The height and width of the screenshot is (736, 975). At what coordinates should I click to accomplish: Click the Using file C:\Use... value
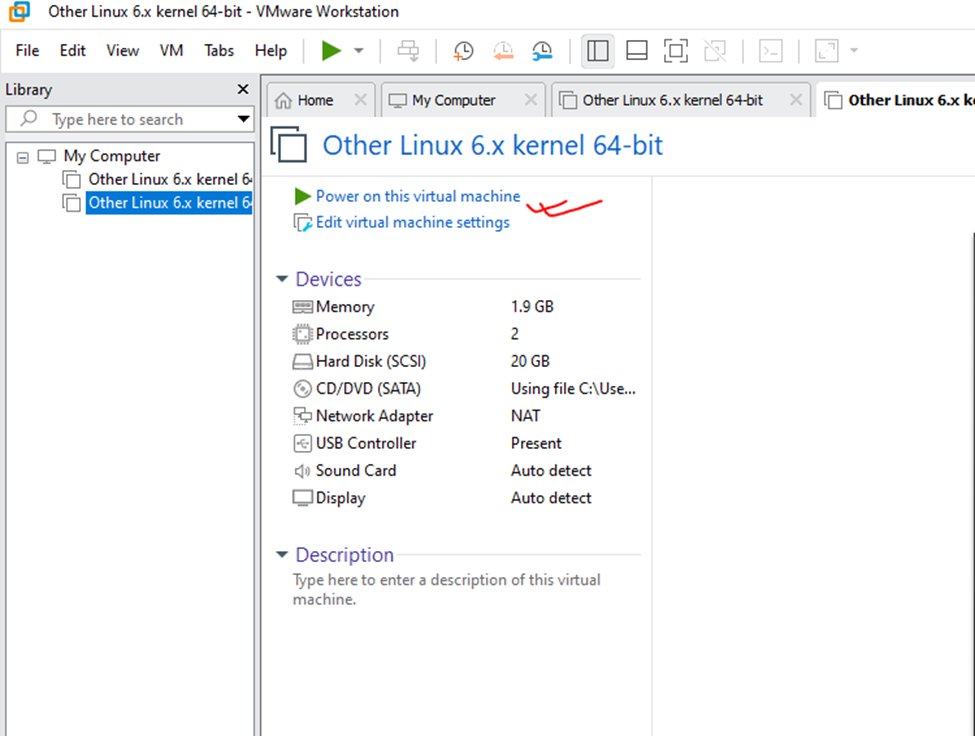[573, 389]
